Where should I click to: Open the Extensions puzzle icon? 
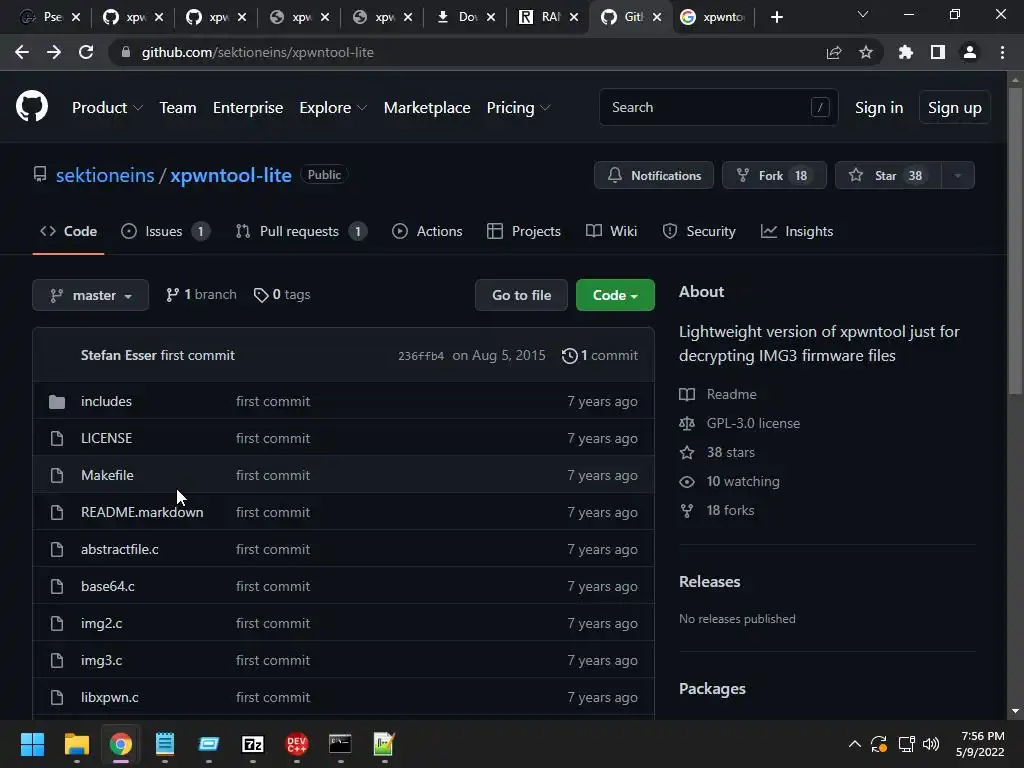[x=906, y=52]
